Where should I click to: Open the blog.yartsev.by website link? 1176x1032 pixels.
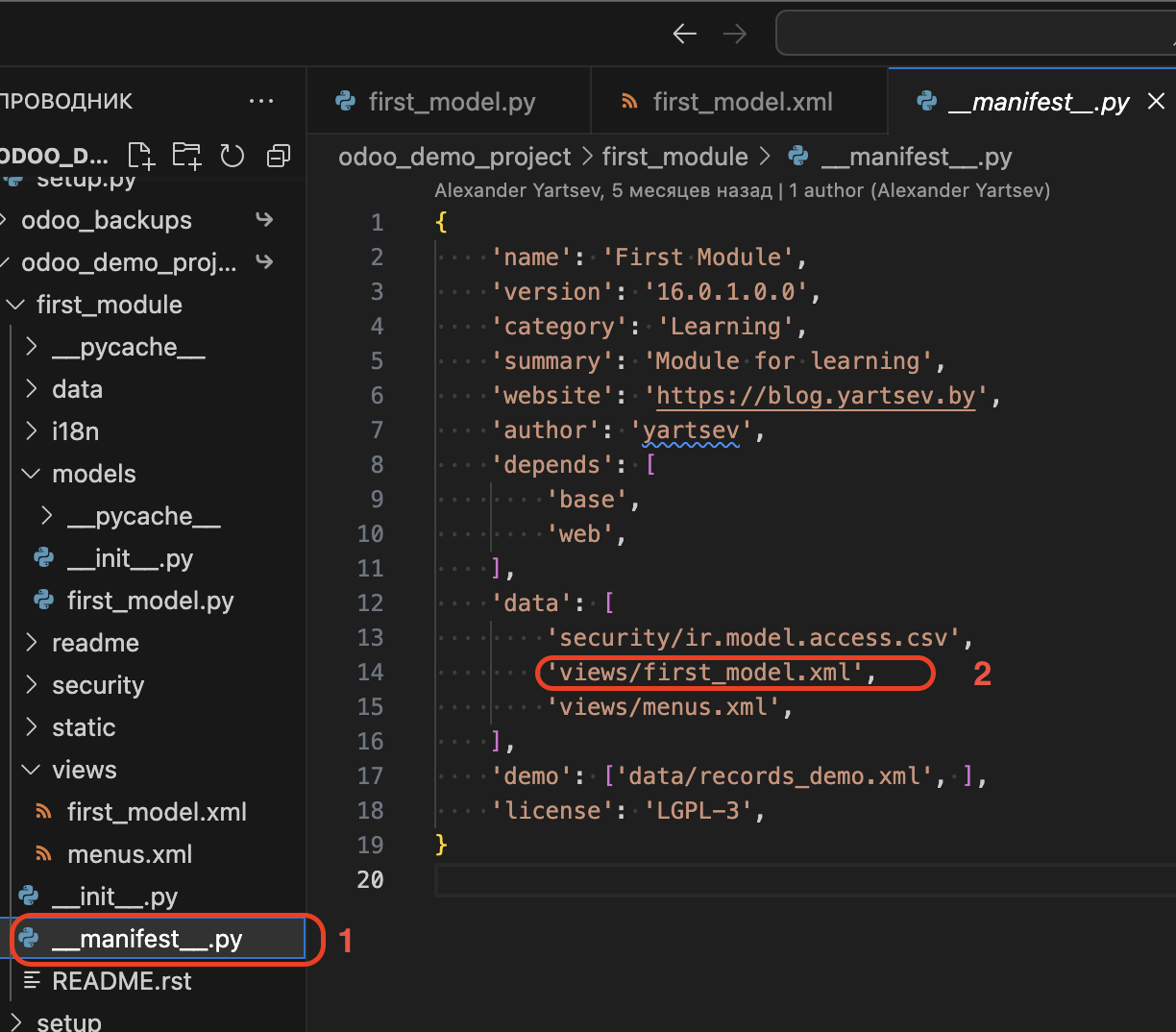(x=816, y=395)
